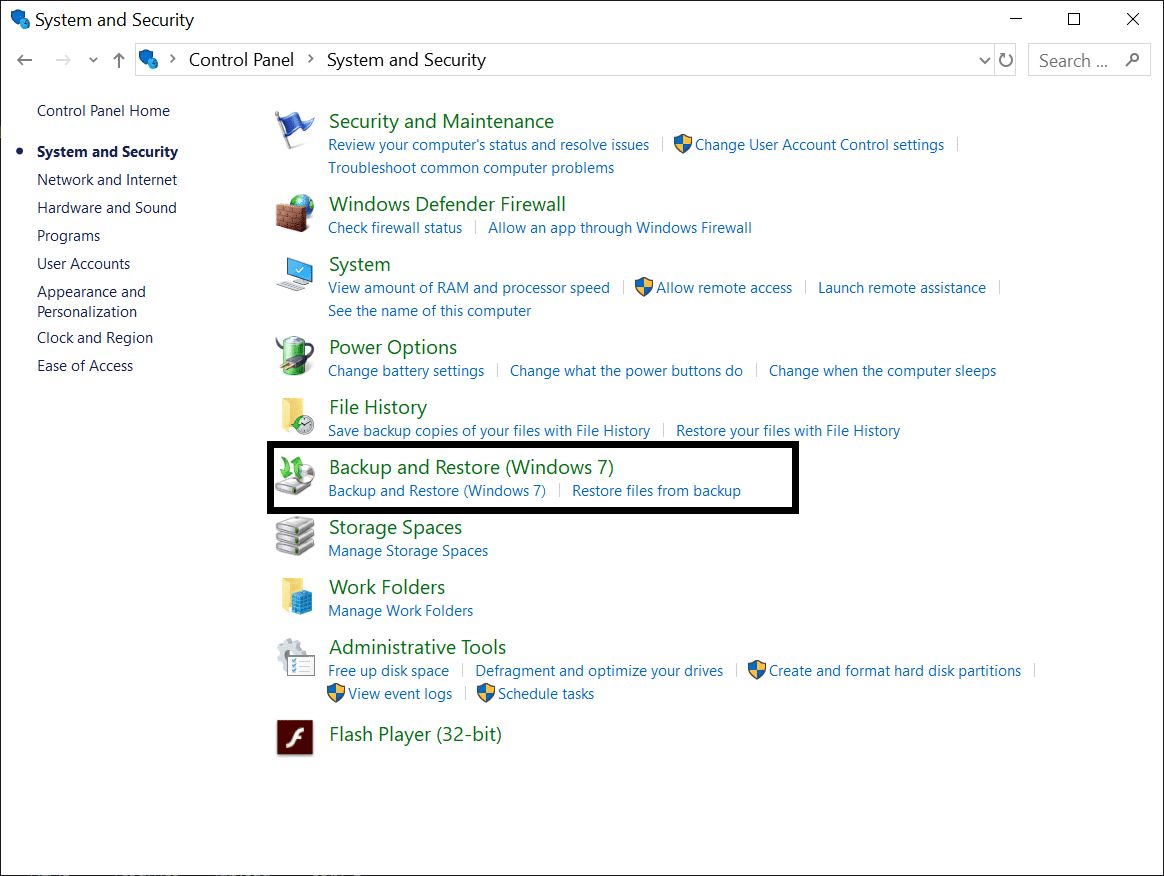Image resolution: width=1164 pixels, height=876 pixels.
Task: Open Change User Account Control settings
Action: coord(818,144)
